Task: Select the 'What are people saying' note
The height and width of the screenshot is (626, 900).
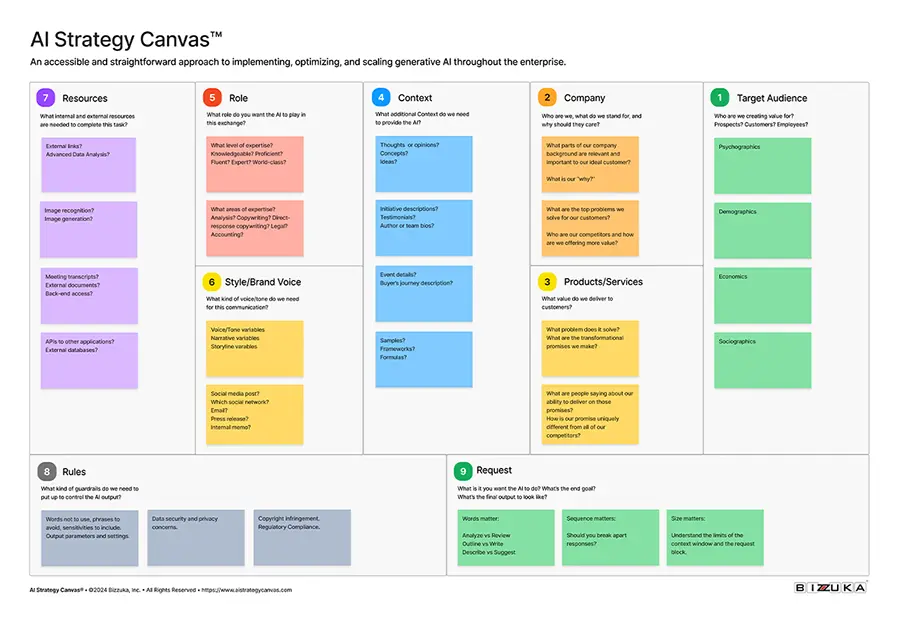Action: 590,415
